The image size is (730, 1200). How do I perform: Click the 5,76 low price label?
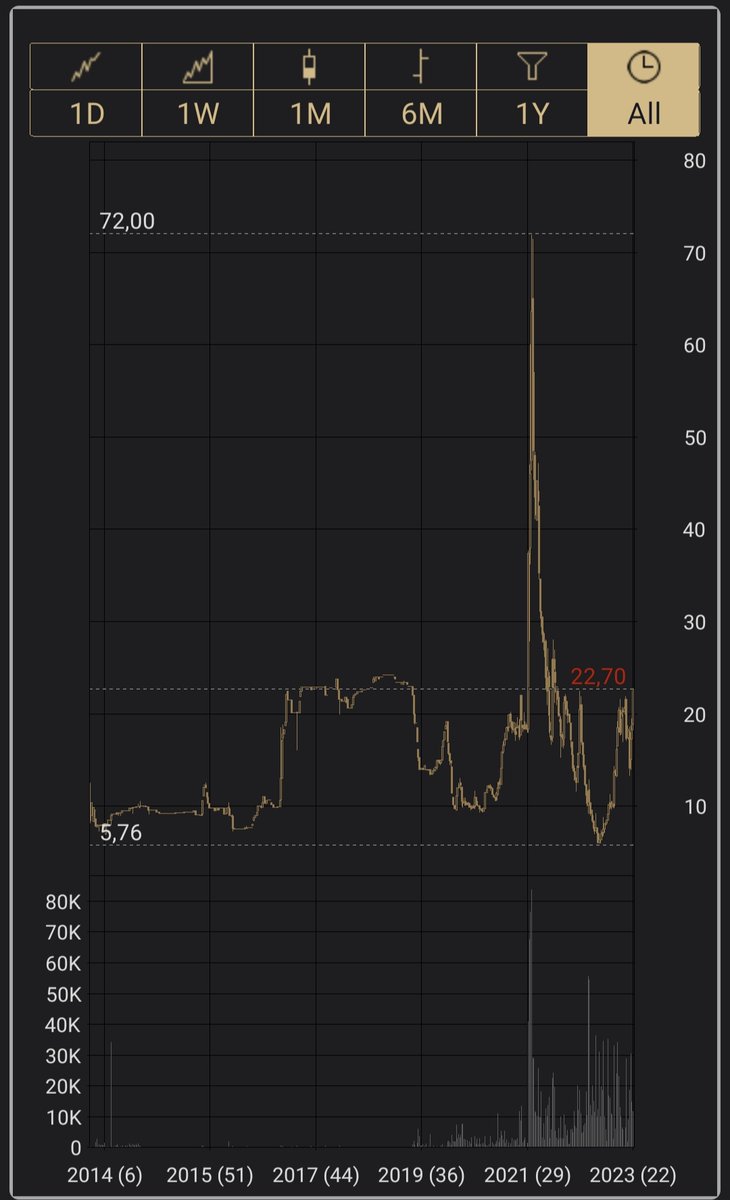pyautogui.click(x=121, y=832)
